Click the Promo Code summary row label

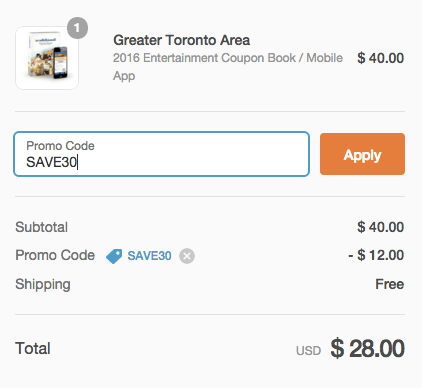pyautogui.click(x=55, y=255)
